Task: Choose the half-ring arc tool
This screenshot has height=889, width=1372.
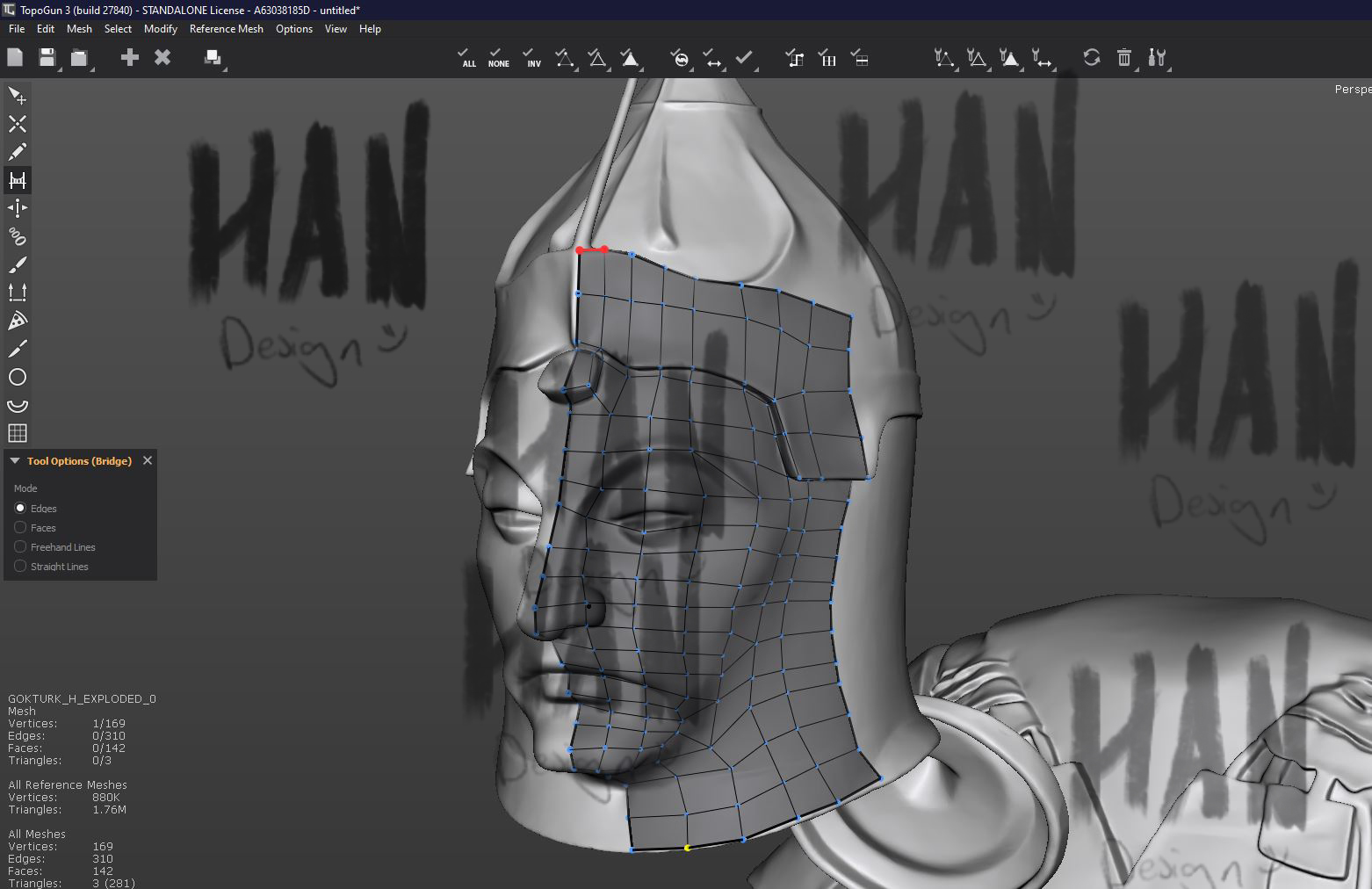Action: pos(17,405)
